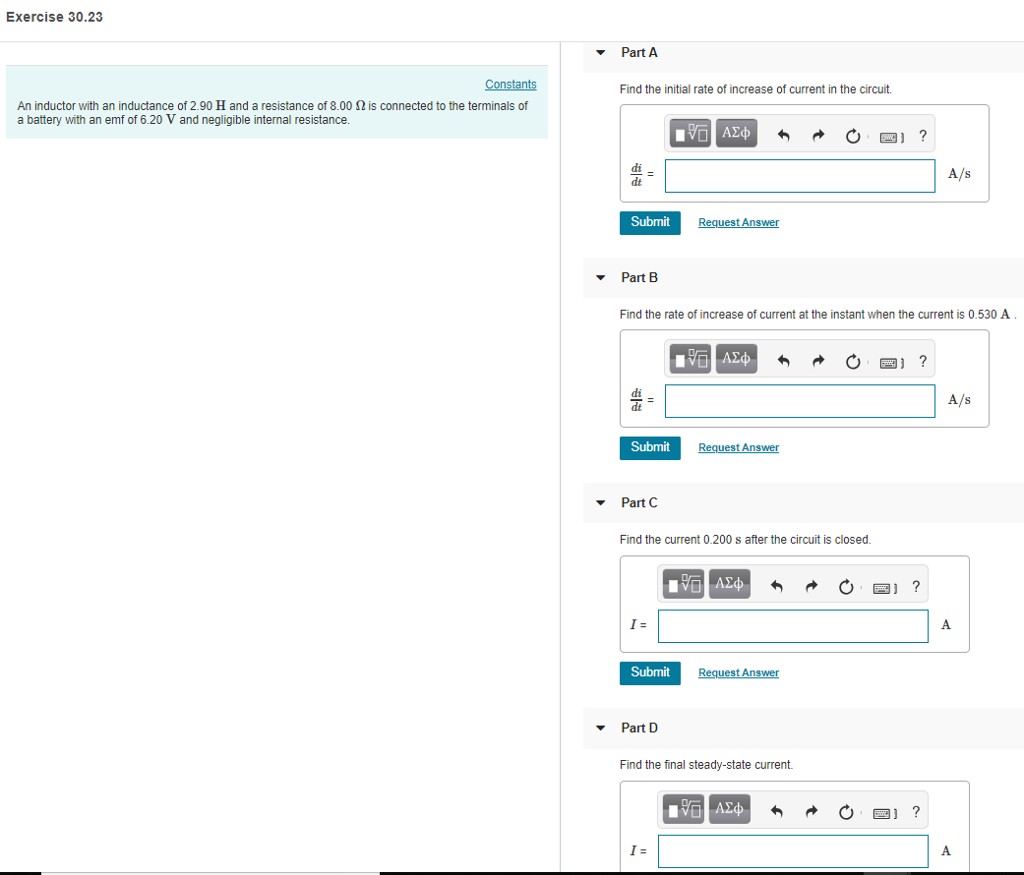Screen dimensions: 1024x875
Task: Click the 'Part C' heading text
Action: click(x=639, y=503)
